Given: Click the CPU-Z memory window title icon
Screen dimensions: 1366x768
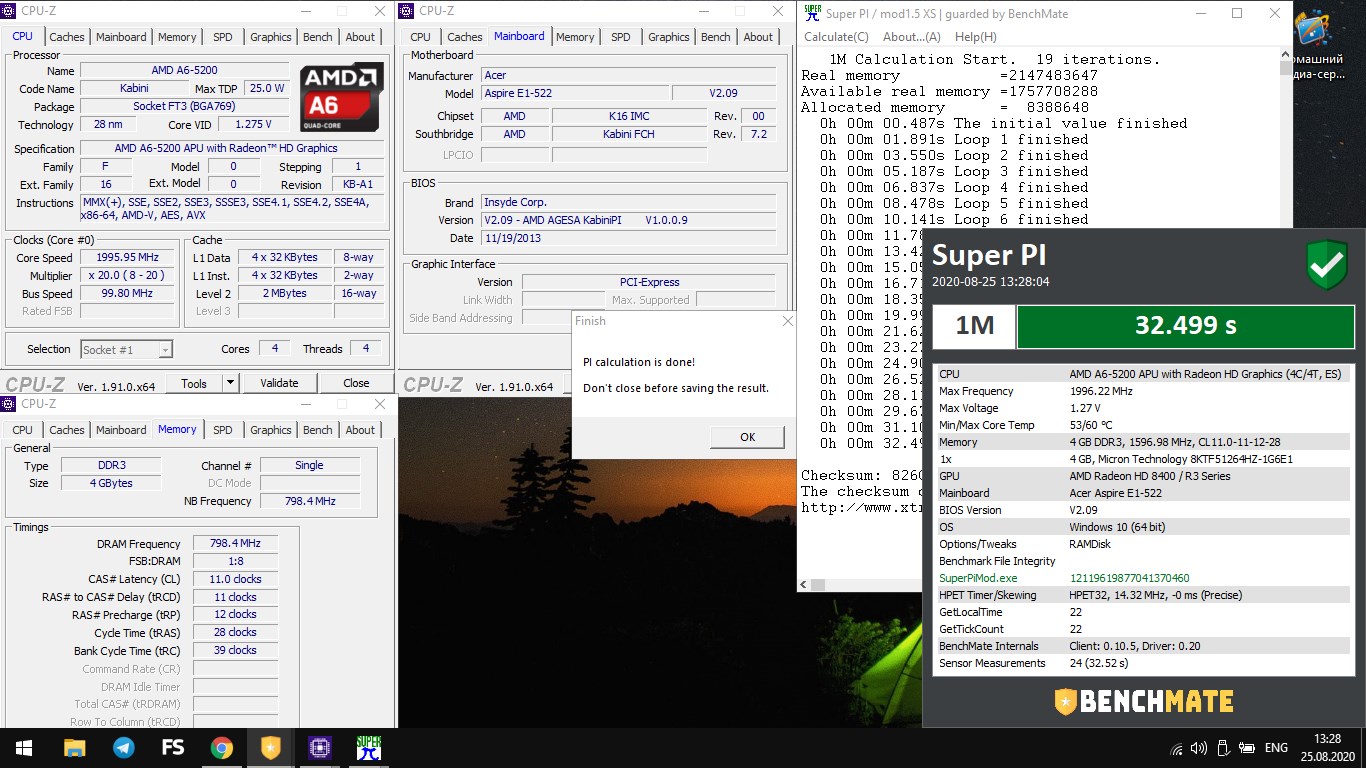Looking at the screenshot, I should click(x=10, y=404).
